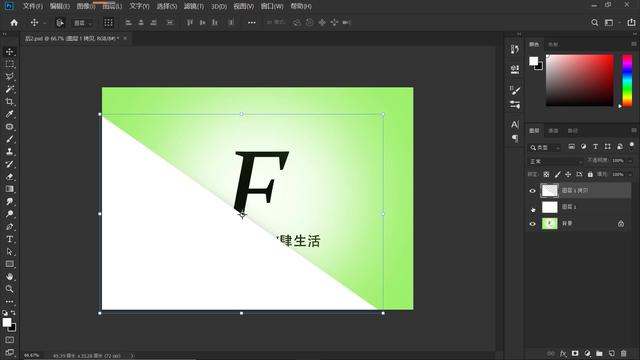Open more options ellipsis in options bar
Image resolution: width=640 pixels, height=360 pixels.
[x=252, y=23]
